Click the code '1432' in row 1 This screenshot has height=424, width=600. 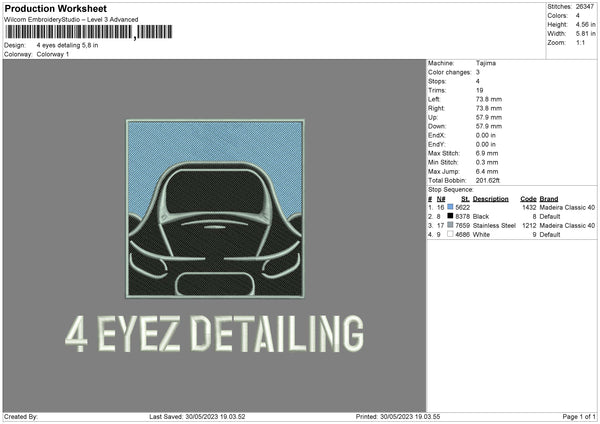pos(529,207)
